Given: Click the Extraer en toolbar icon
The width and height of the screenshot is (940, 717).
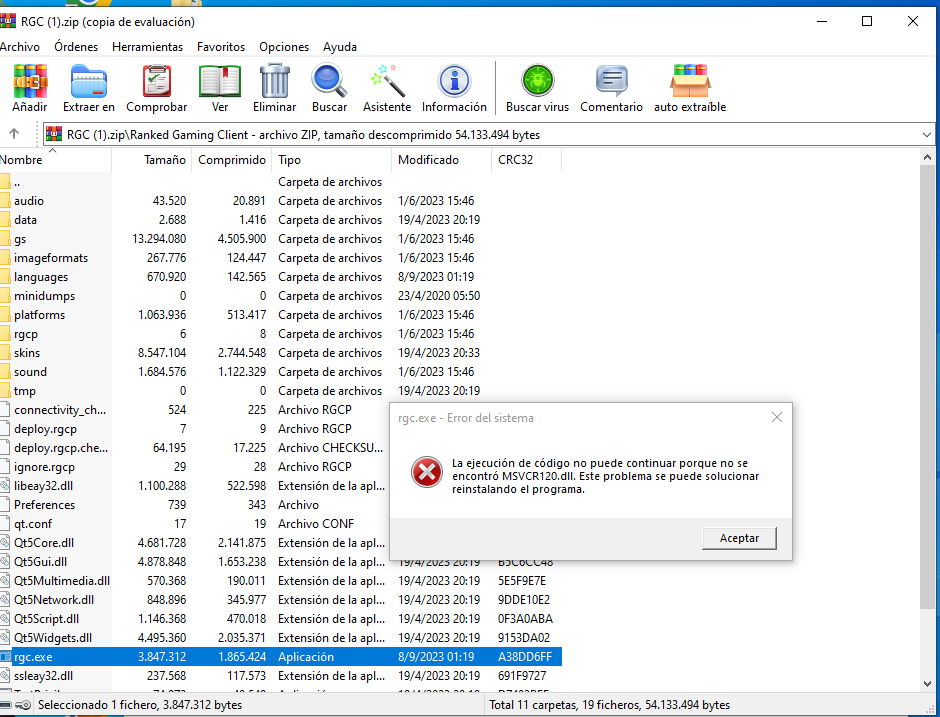Looking at the screenshot, I should 89,81.
